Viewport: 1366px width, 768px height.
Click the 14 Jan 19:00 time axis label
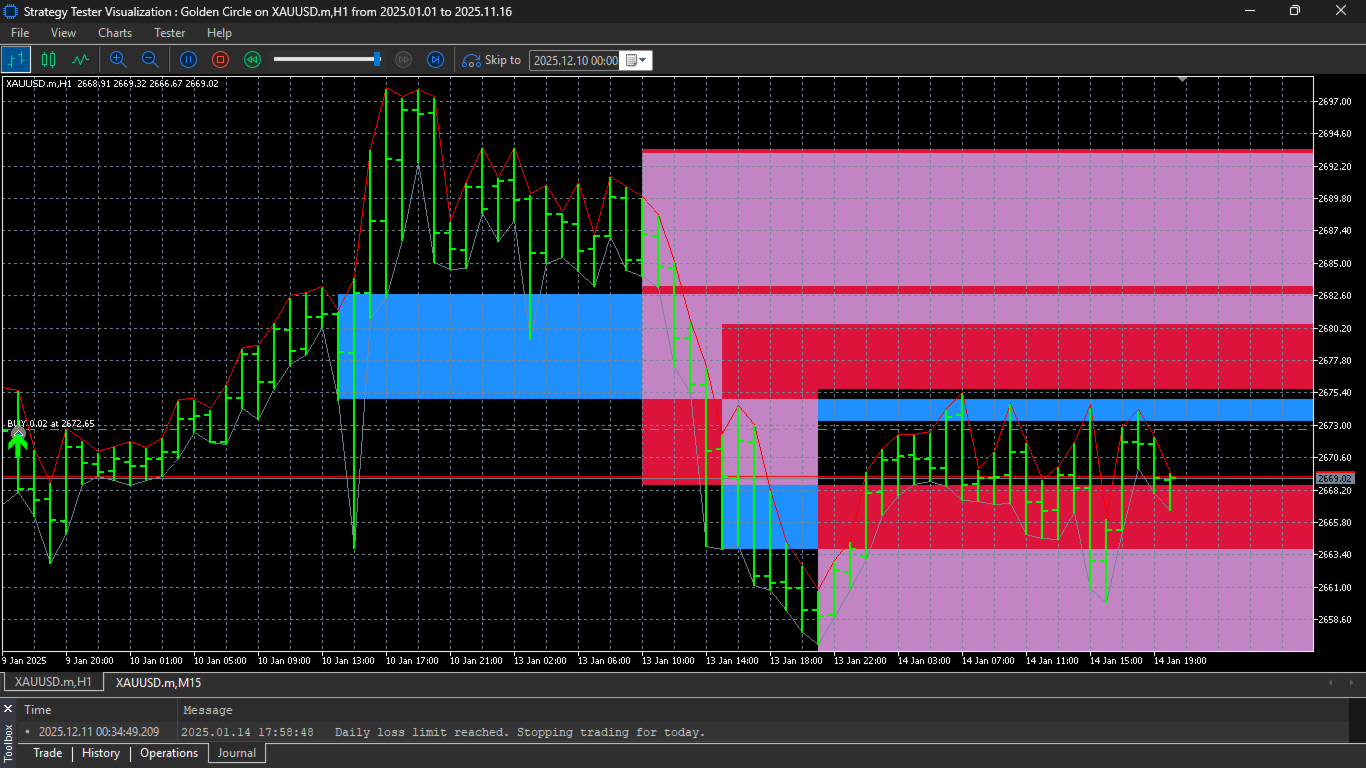[1180, 660]
